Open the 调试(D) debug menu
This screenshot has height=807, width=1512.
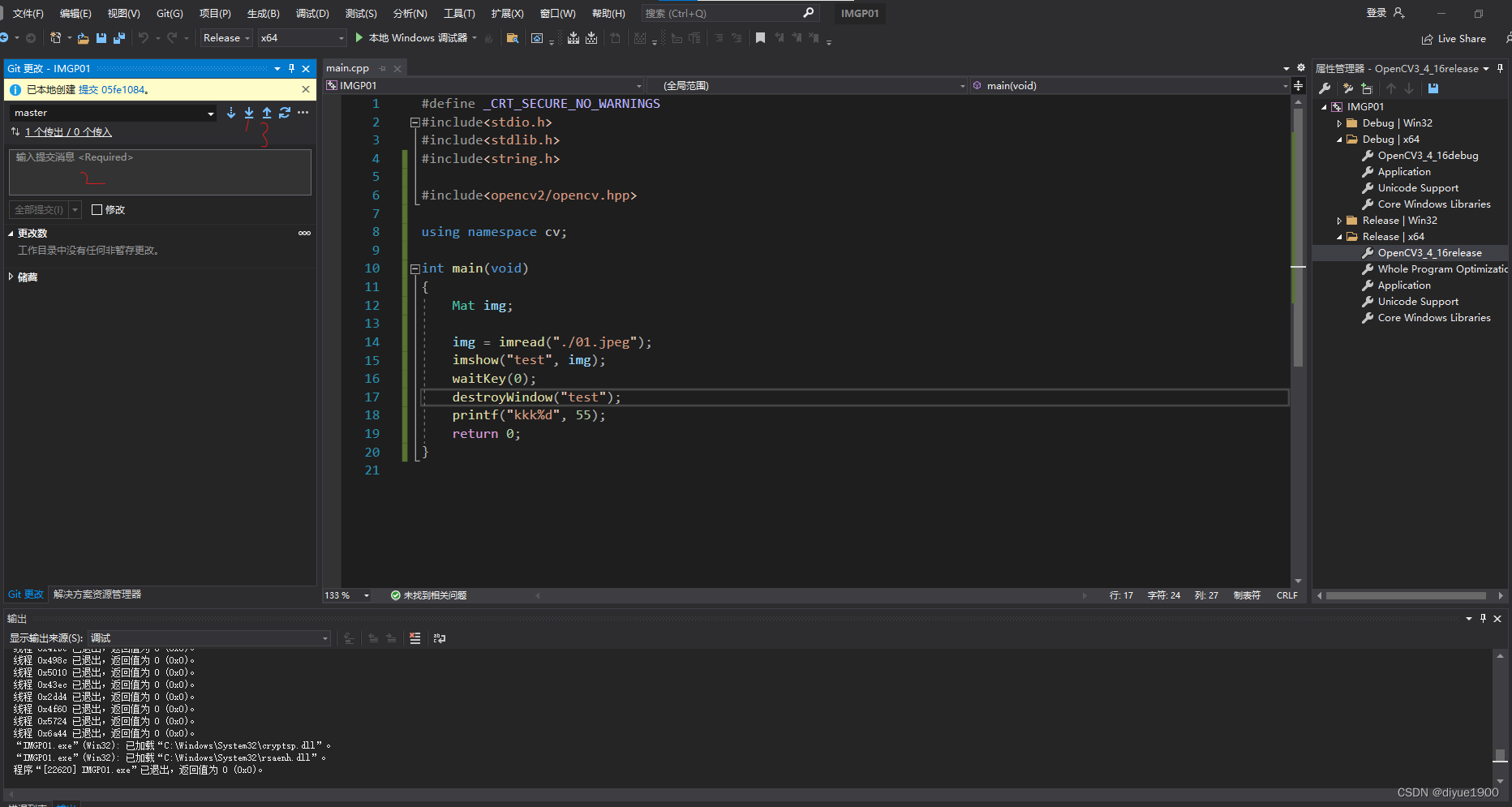pyautogui.click(x=312, y=13)
